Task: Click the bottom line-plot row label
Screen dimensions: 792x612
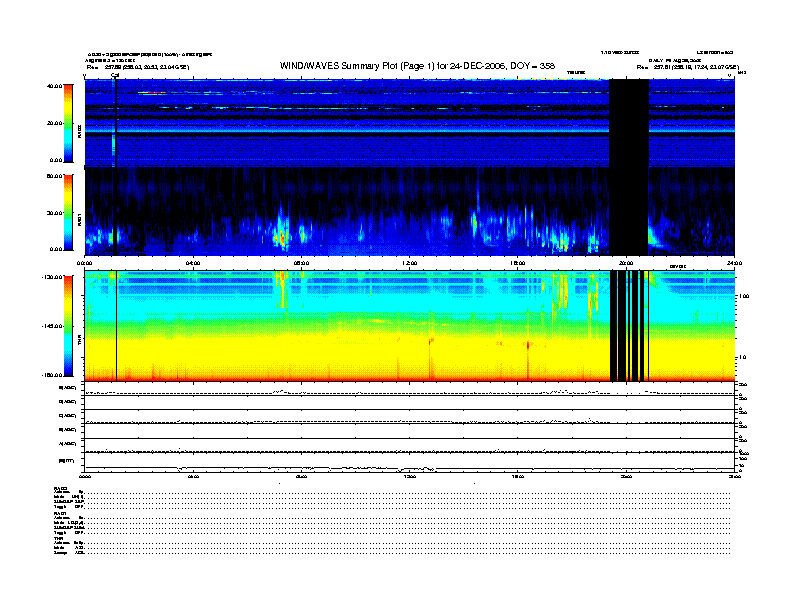Action: (x=66, y=461)
